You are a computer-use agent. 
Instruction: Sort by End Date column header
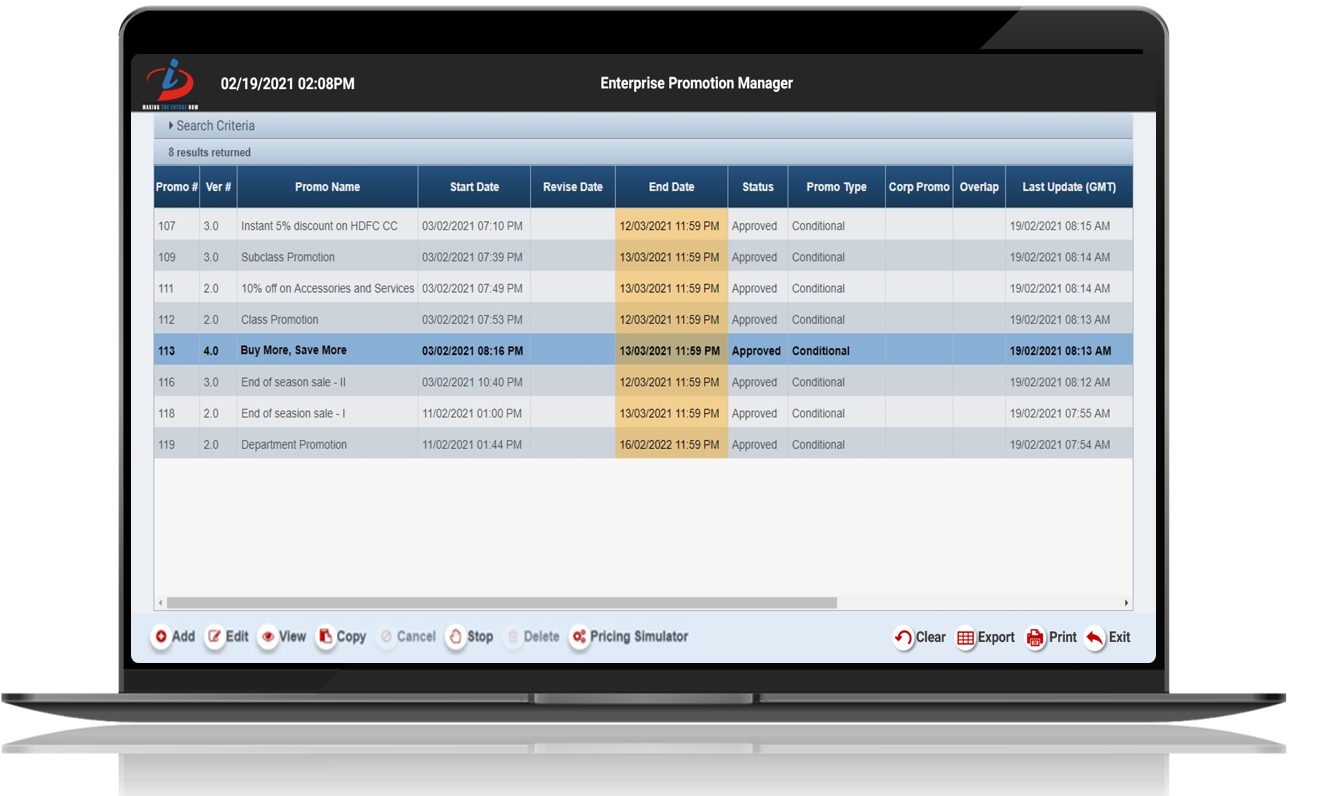(671, 187)
